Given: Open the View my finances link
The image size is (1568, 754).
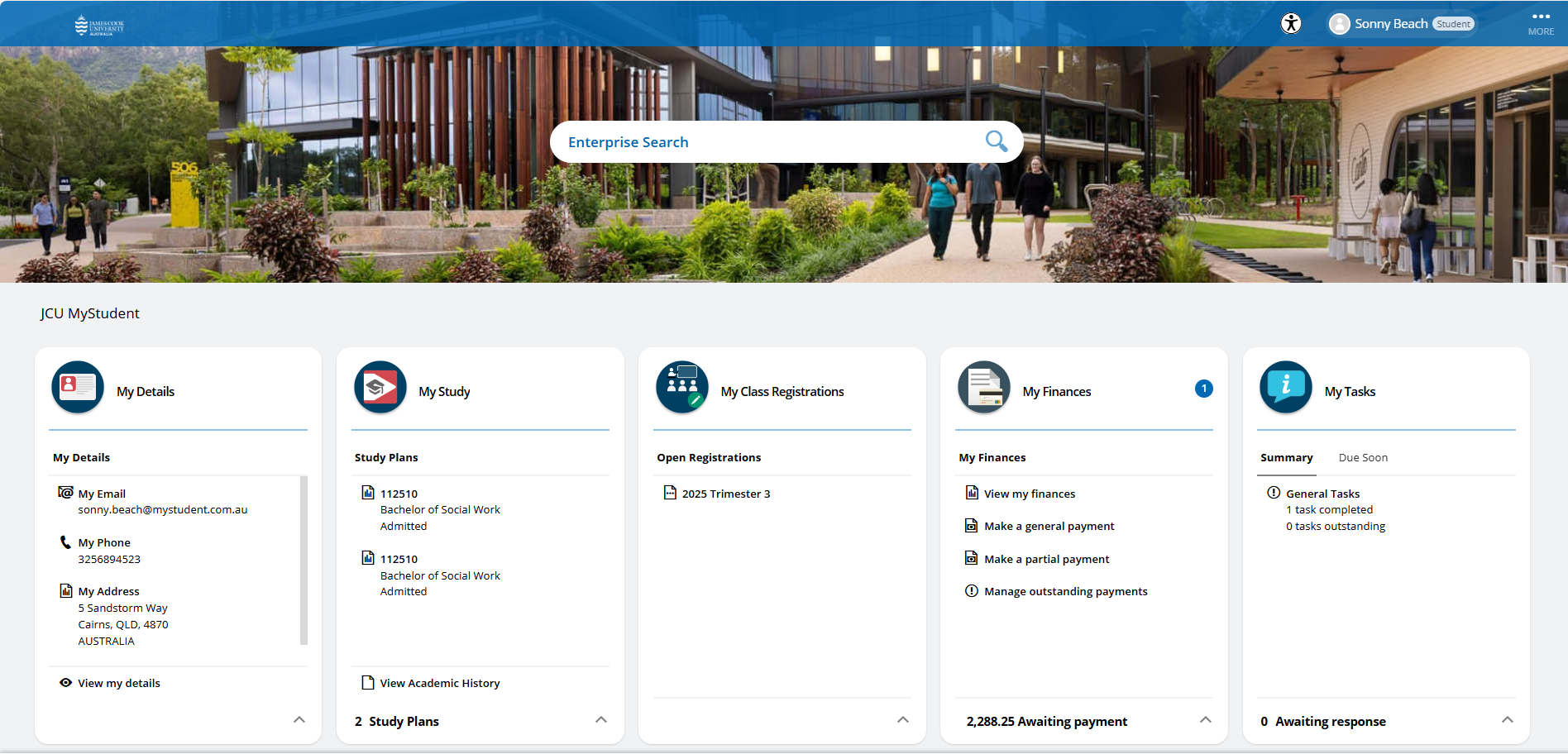Looking at the screenshot, I should click(1030, 494).
